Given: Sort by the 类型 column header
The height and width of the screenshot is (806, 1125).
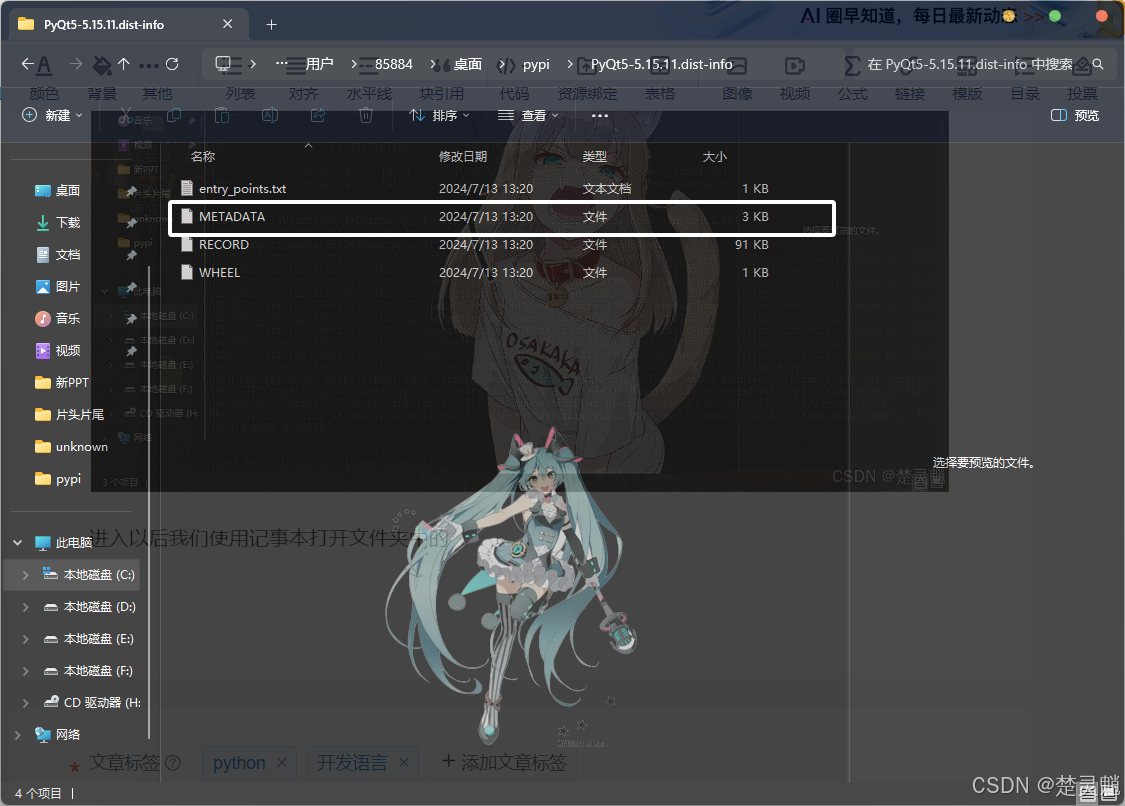Looking at the screenshot, I should 595,156.
